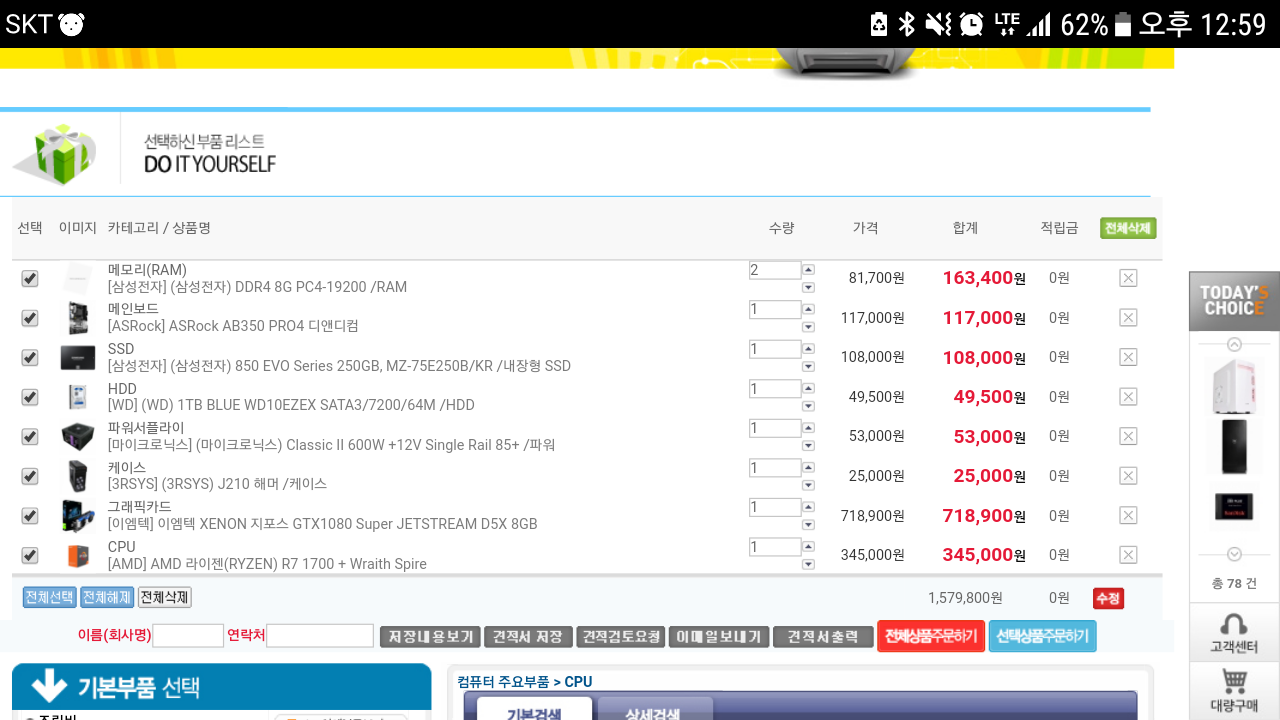Viewport: 1280px width, 720px height.
Task: Click the 이메일보내기 button
Action: click(719, 636)
